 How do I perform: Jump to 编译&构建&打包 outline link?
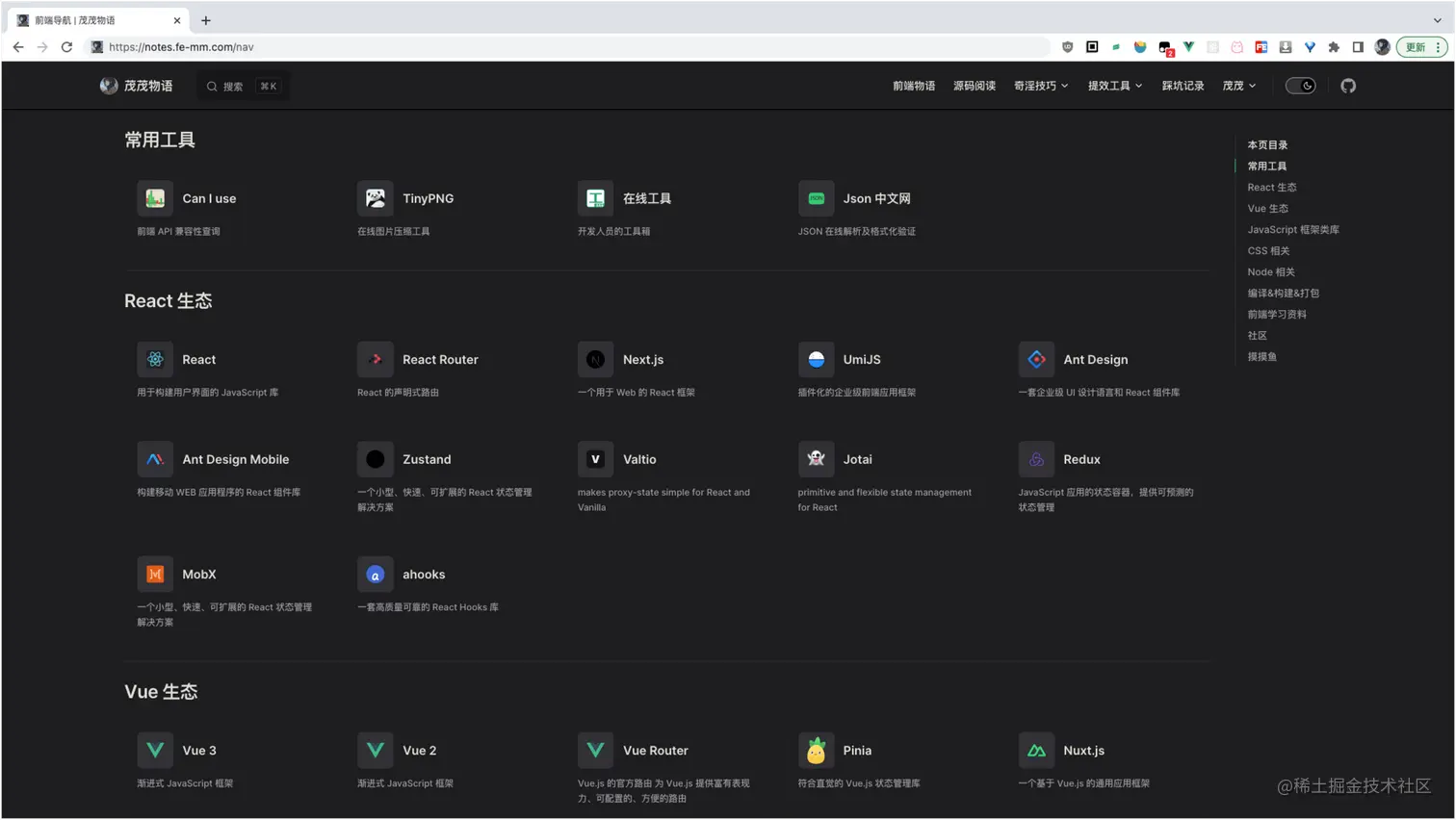(x=1284, y=293)
